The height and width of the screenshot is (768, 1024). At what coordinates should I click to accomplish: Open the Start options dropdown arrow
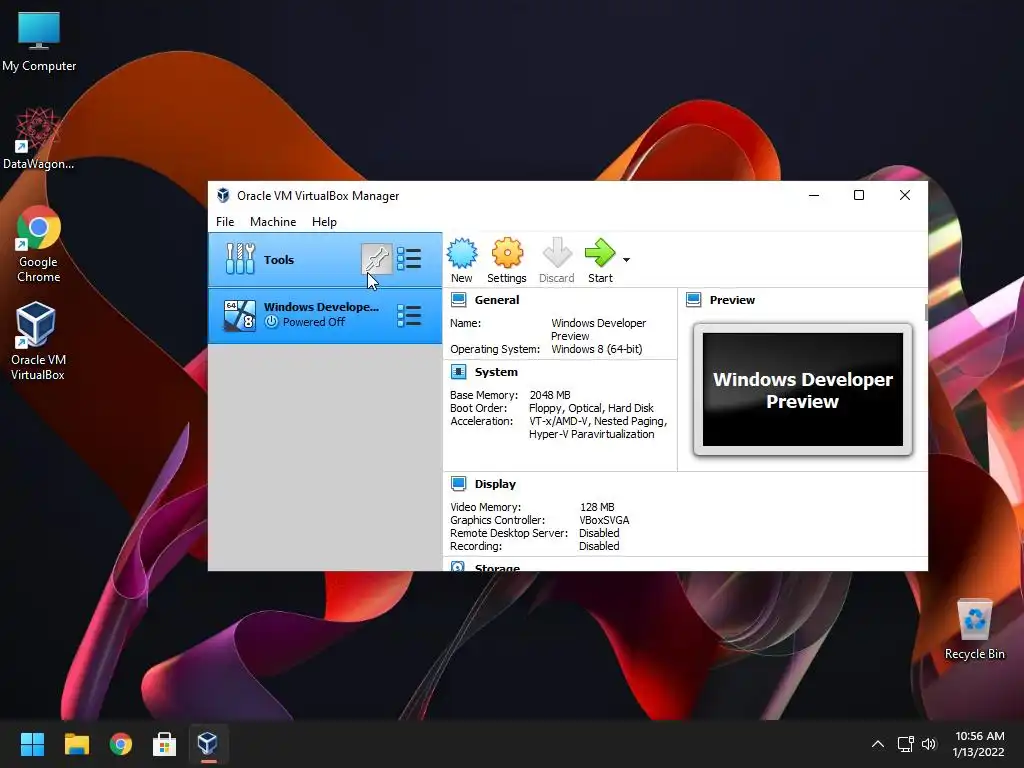click(x=626, y=260)
